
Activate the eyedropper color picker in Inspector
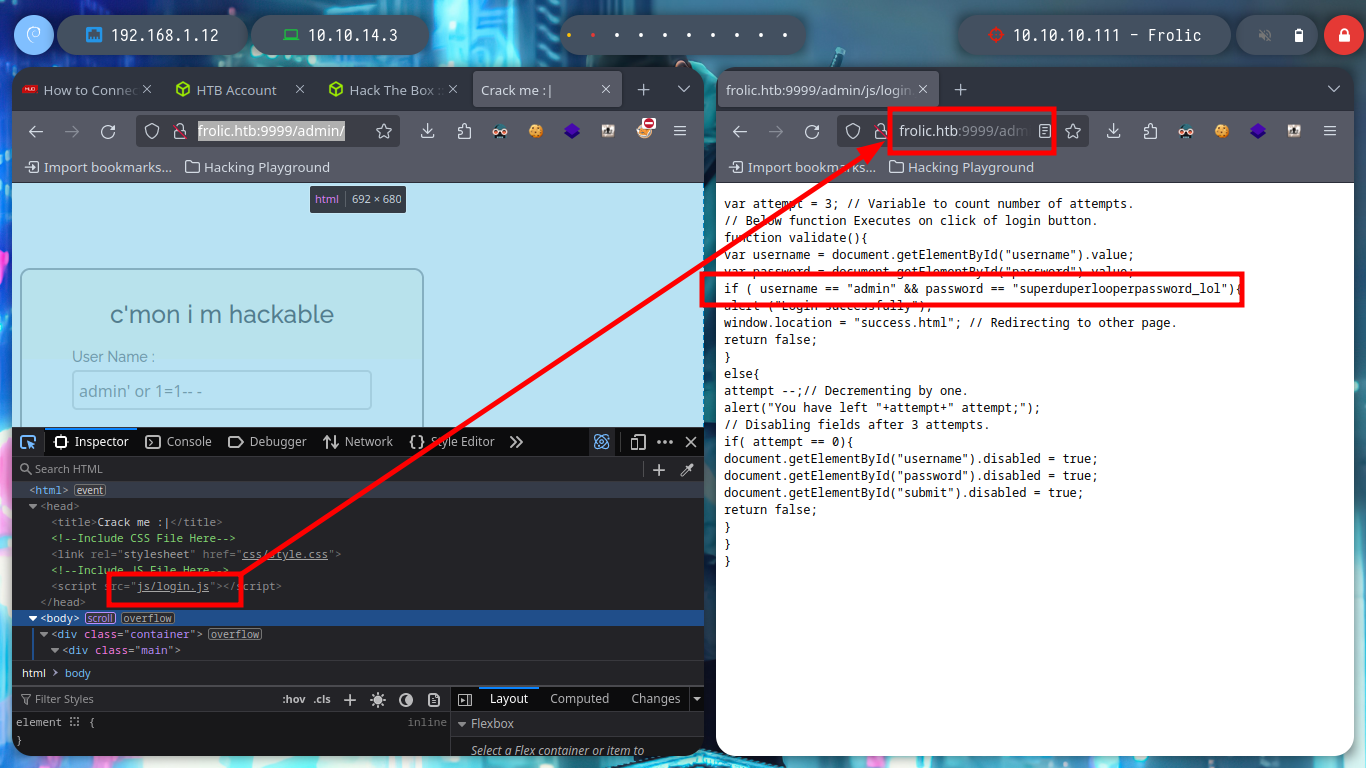click(687, 469)
